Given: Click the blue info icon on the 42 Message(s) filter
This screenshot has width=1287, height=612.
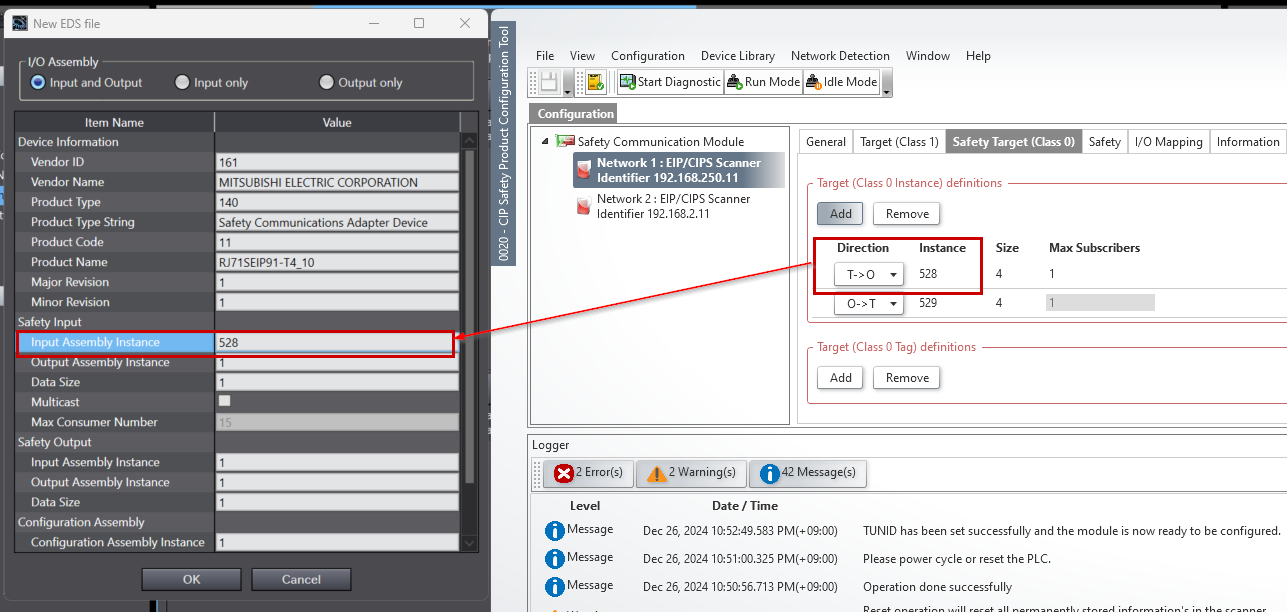Looking at the screenshot, I should (770, 473).
